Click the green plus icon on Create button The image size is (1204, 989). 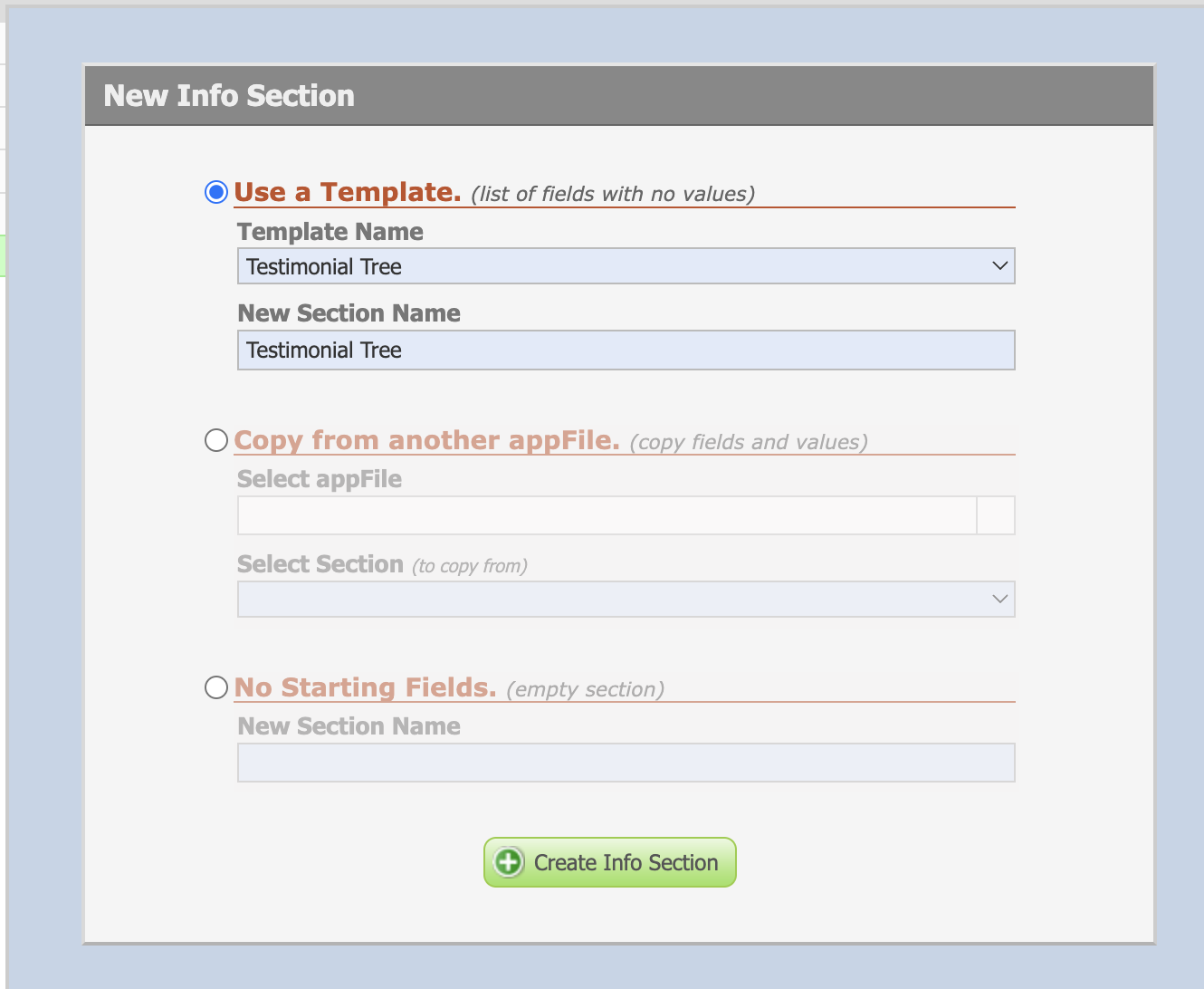point(509,862)
